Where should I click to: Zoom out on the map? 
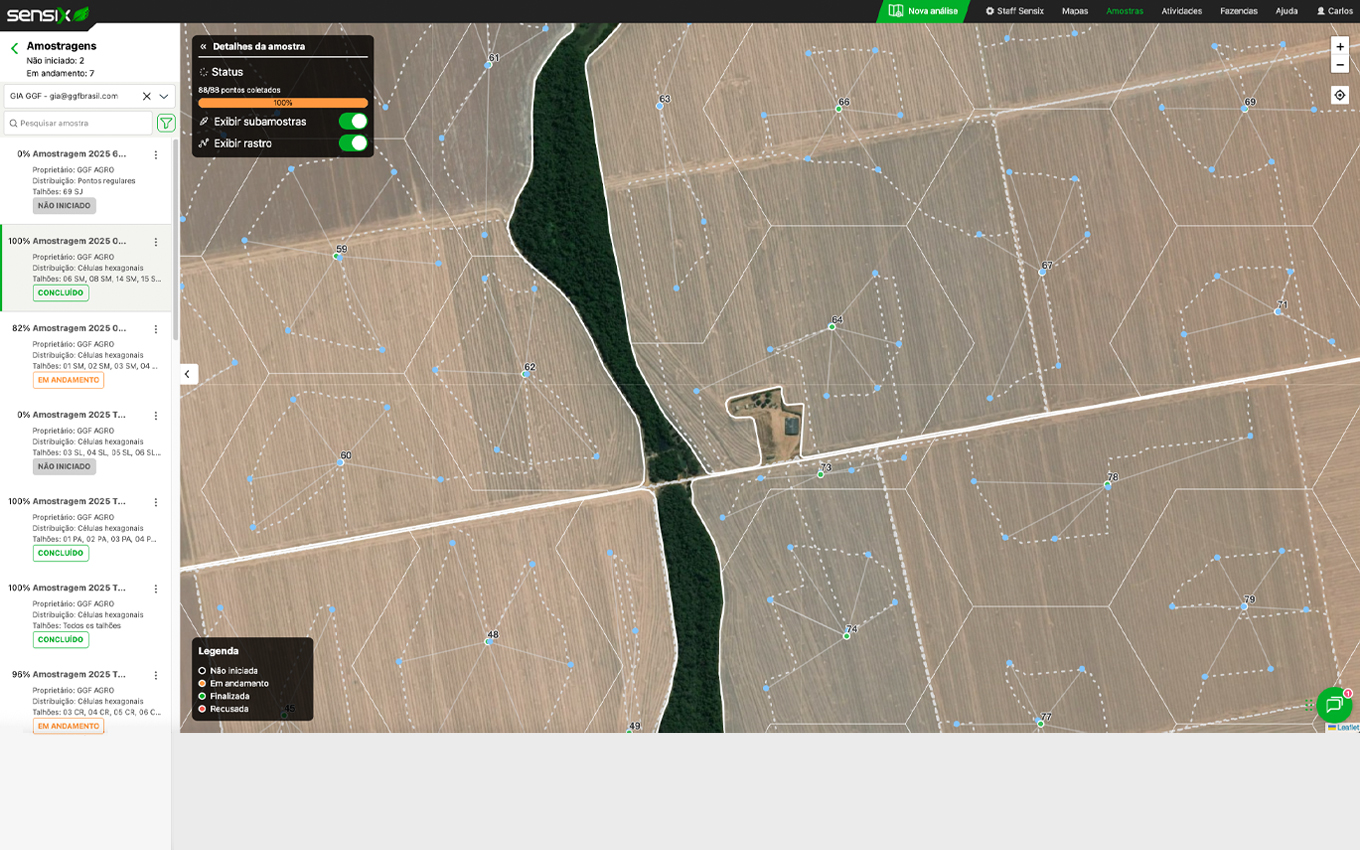point(1340,65)
